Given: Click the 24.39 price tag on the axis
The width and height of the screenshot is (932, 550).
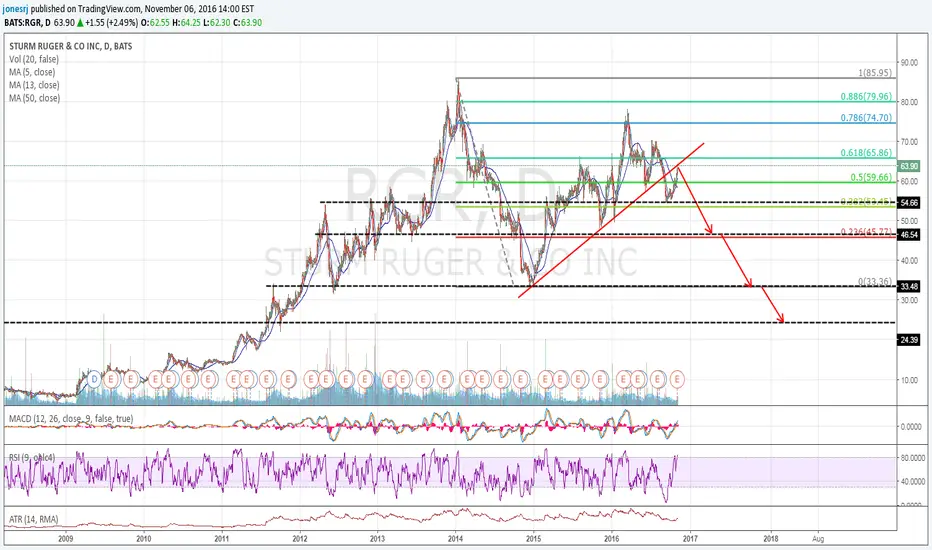Looking at the screenshot, I should (909, 340).
